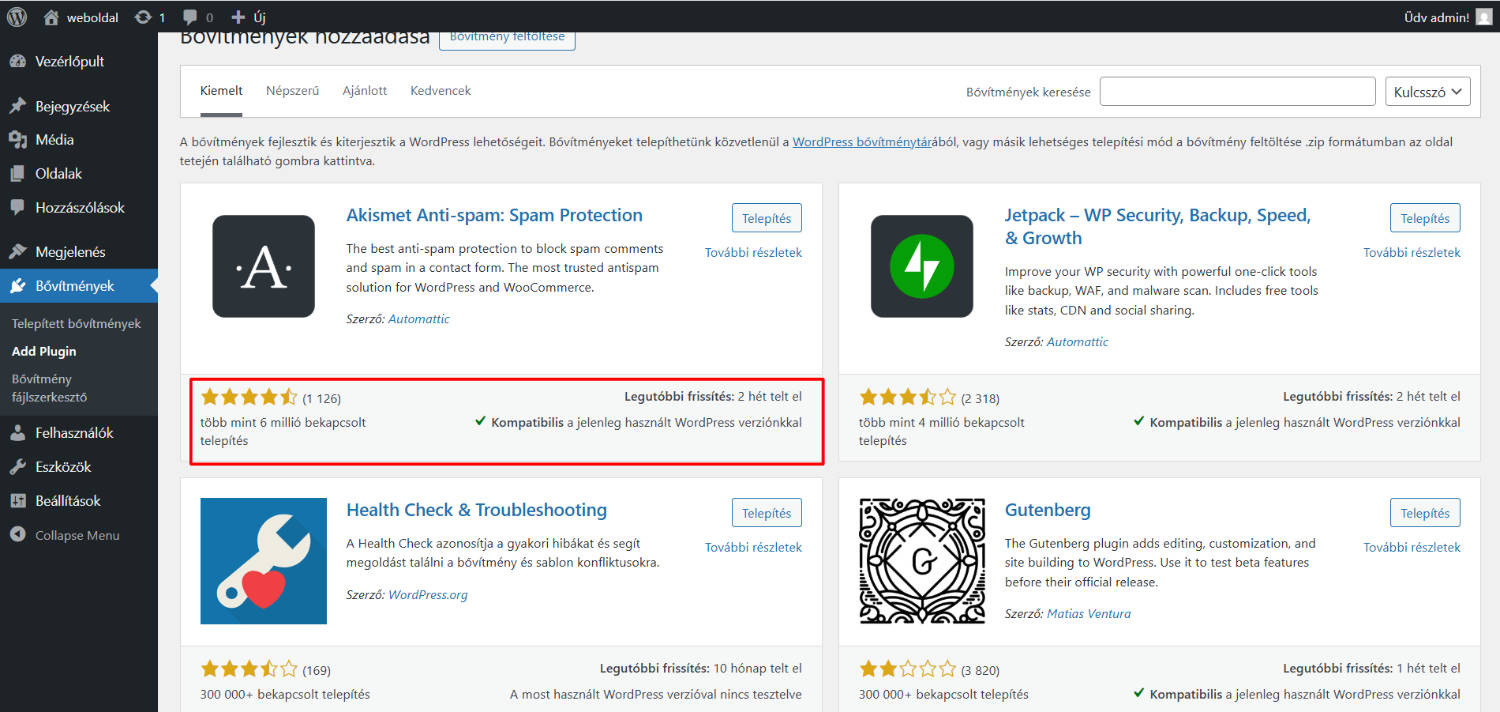Image resolution: width=1500 pixels, height=712 pixels.
Task: Click the "(3 820)" Gutenberg rating count
Action: click(x=980, y=670)
